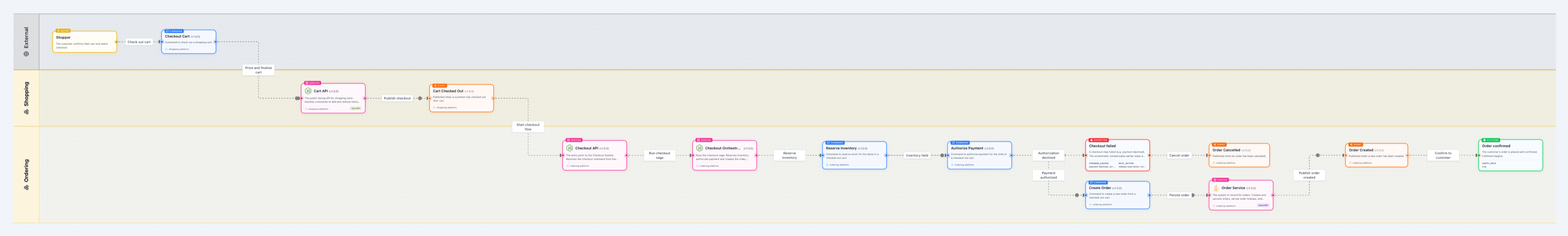Click the 'Checkout failed' node title
The width and height of the screenshot is (1568, 236).
click(1102, 146)
